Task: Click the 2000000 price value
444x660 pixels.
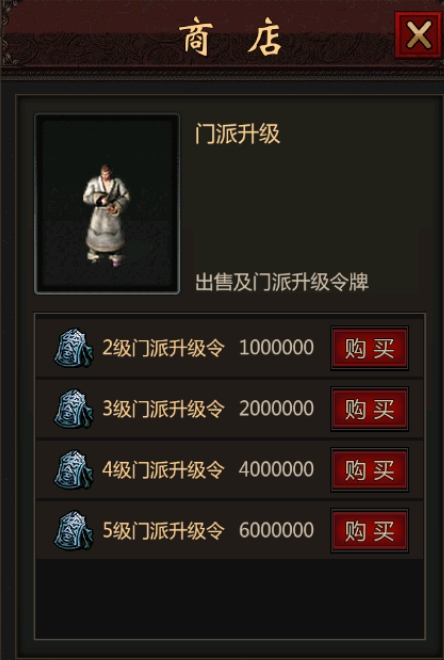Action: [x=277, y=408]
